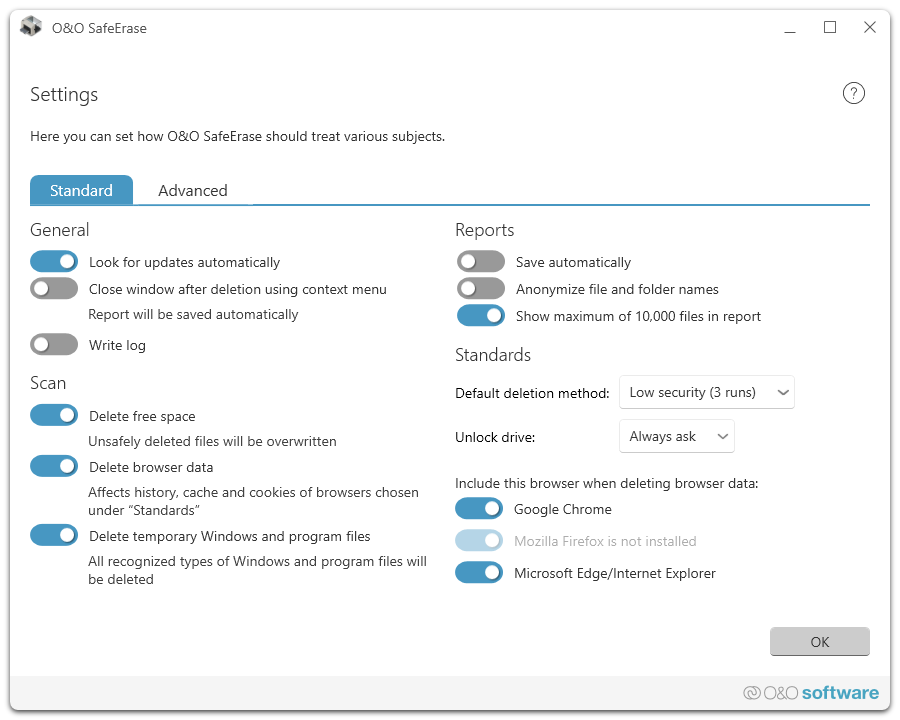Enable Close window after deletion toggle
The image size is (900, 720).
pyautogui.click(x=54, y=289)
